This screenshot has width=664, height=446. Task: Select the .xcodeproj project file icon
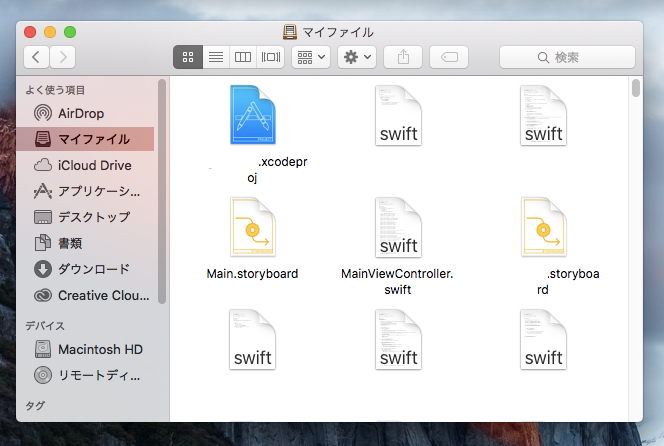pyautogui.click(x=253, y=115)
